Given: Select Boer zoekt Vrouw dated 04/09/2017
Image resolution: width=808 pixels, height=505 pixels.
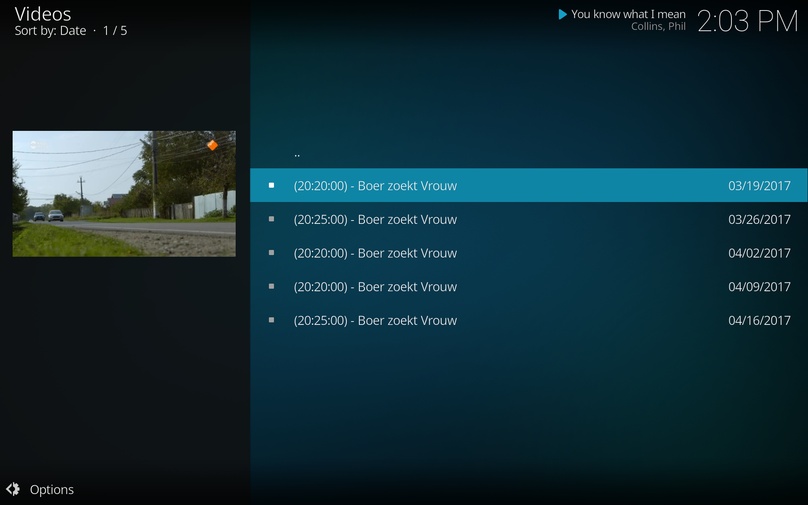Looking at the screenshot, I should (529, 287).
